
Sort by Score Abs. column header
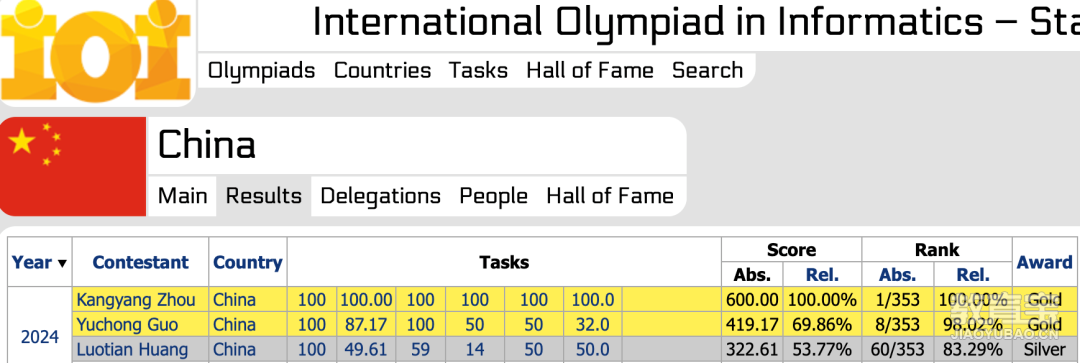(752, 275)
